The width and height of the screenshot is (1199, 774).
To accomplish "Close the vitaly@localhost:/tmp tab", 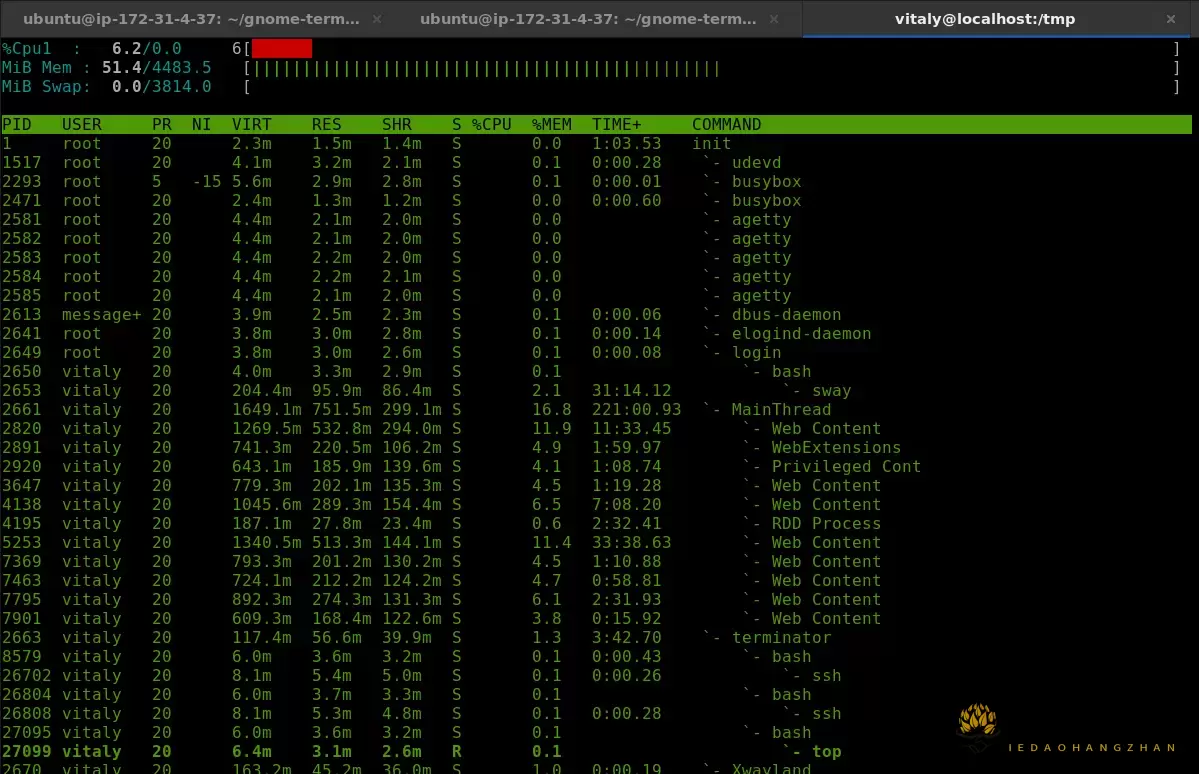I will (1171, 19).
